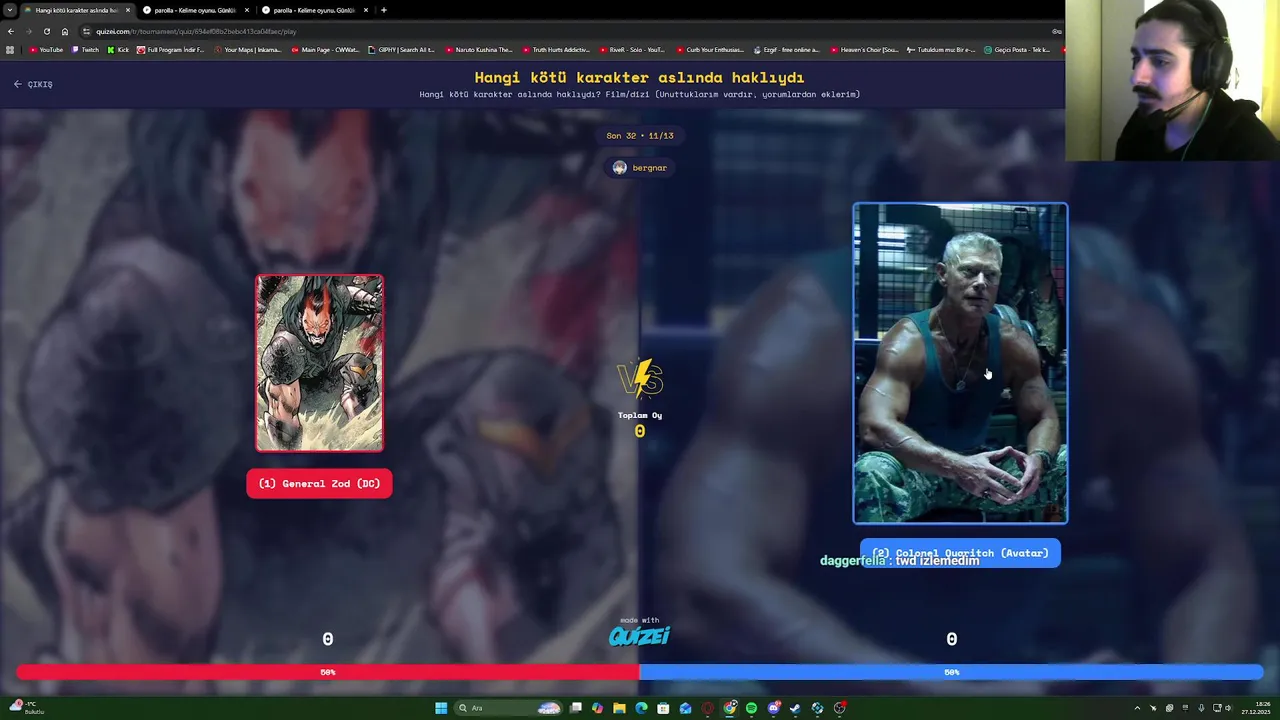Open a new browser tab
The height and width of the screenshot is (720, 1280).
pos(384,10)
